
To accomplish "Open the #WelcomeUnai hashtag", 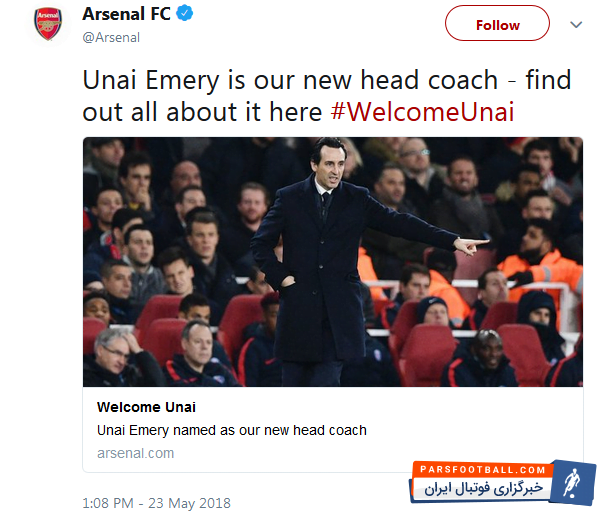I will pos(422,111).
